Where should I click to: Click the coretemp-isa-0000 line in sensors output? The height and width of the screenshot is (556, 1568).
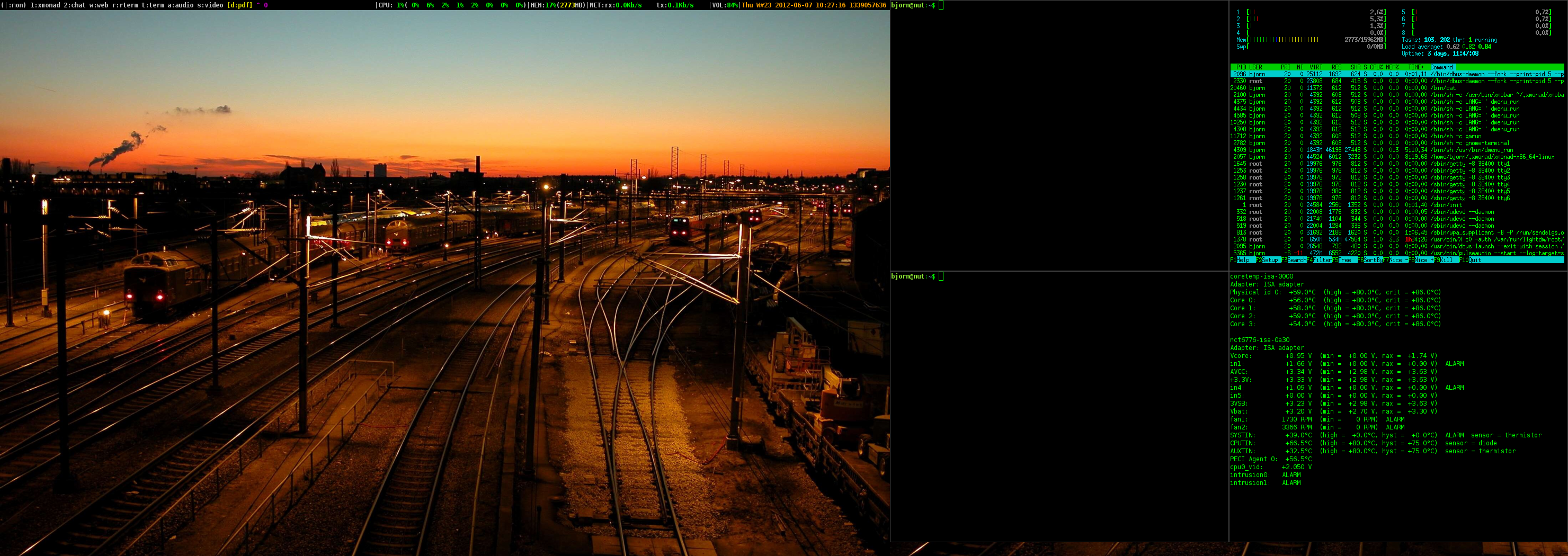click(1261, 276)
